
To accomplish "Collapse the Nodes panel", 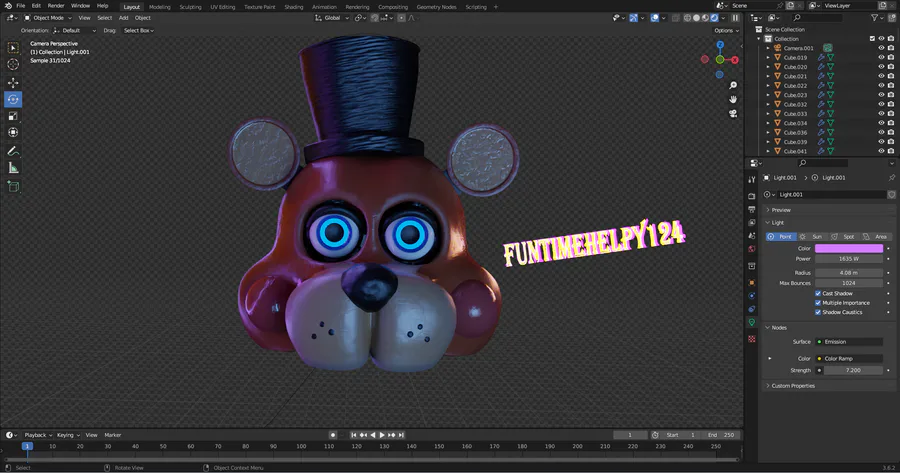I will [779, 328].
